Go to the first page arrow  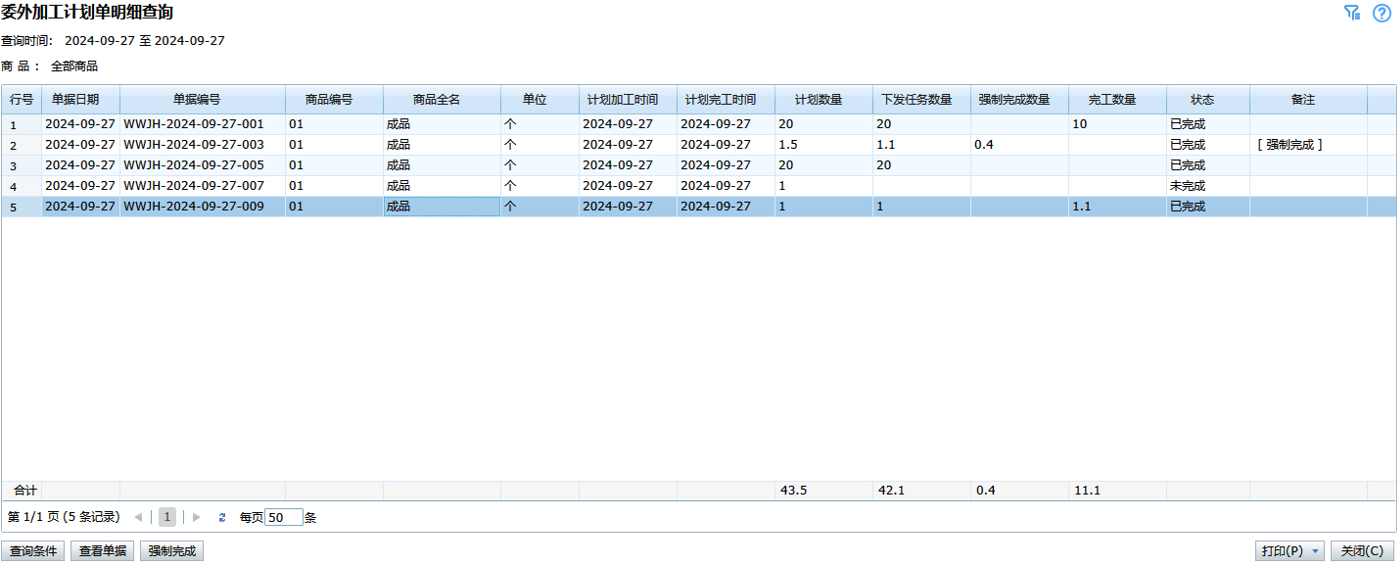click(138, 517)
